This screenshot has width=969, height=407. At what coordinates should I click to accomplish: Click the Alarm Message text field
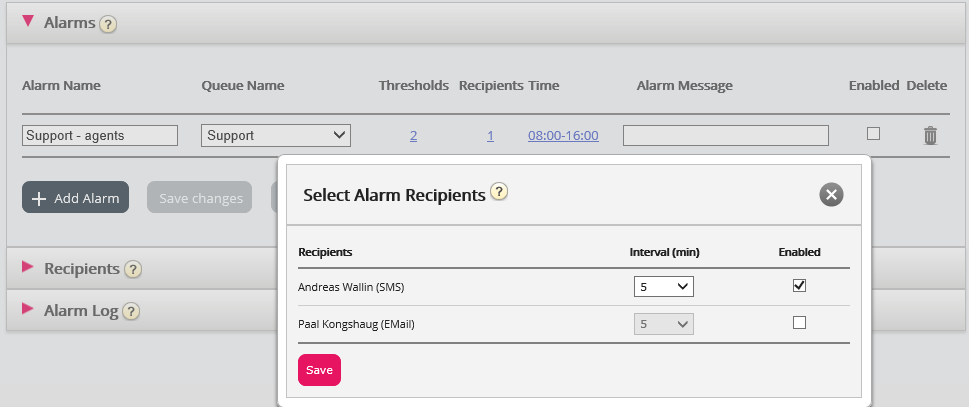tap(725, 135)
